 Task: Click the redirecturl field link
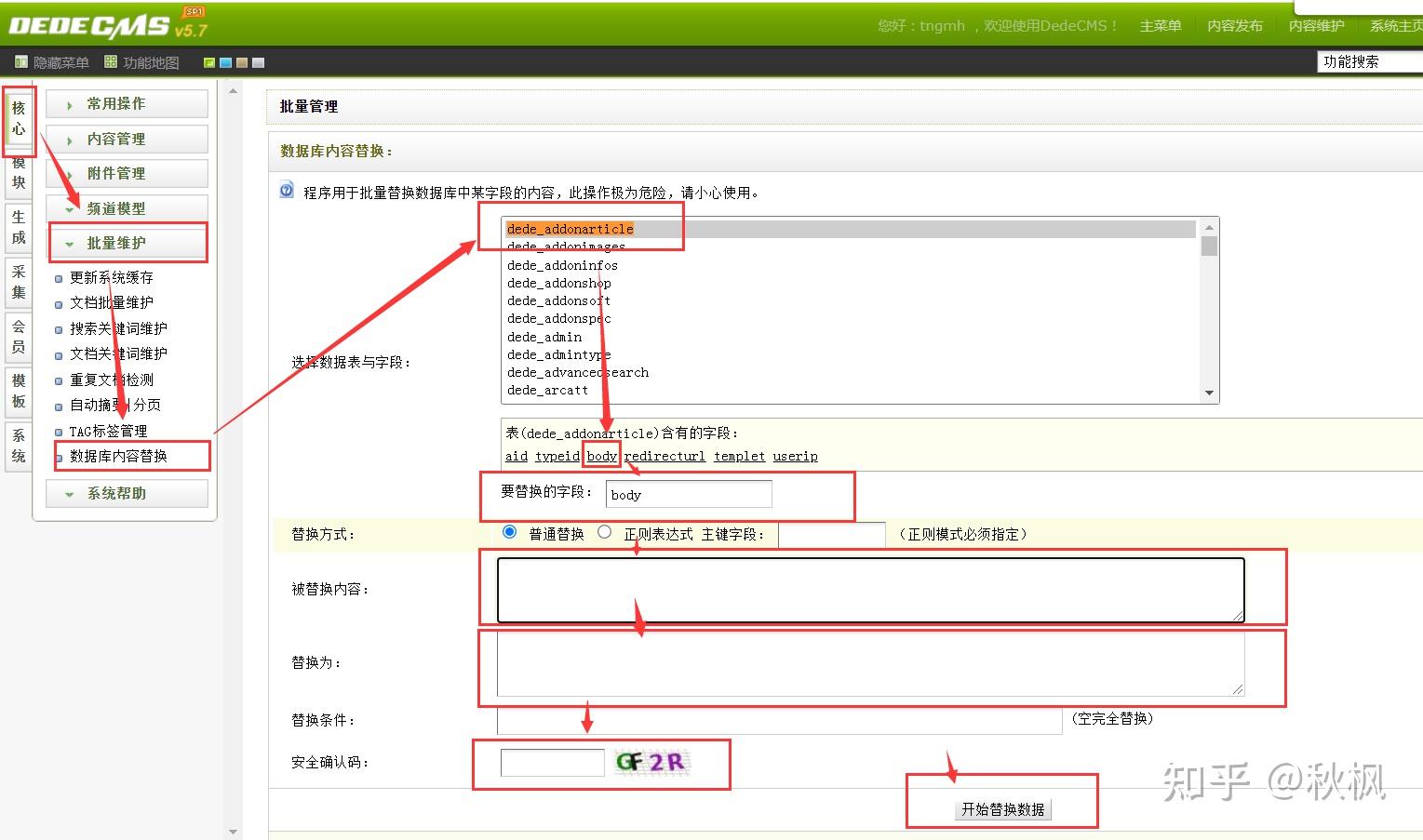[x=665, y=456]
